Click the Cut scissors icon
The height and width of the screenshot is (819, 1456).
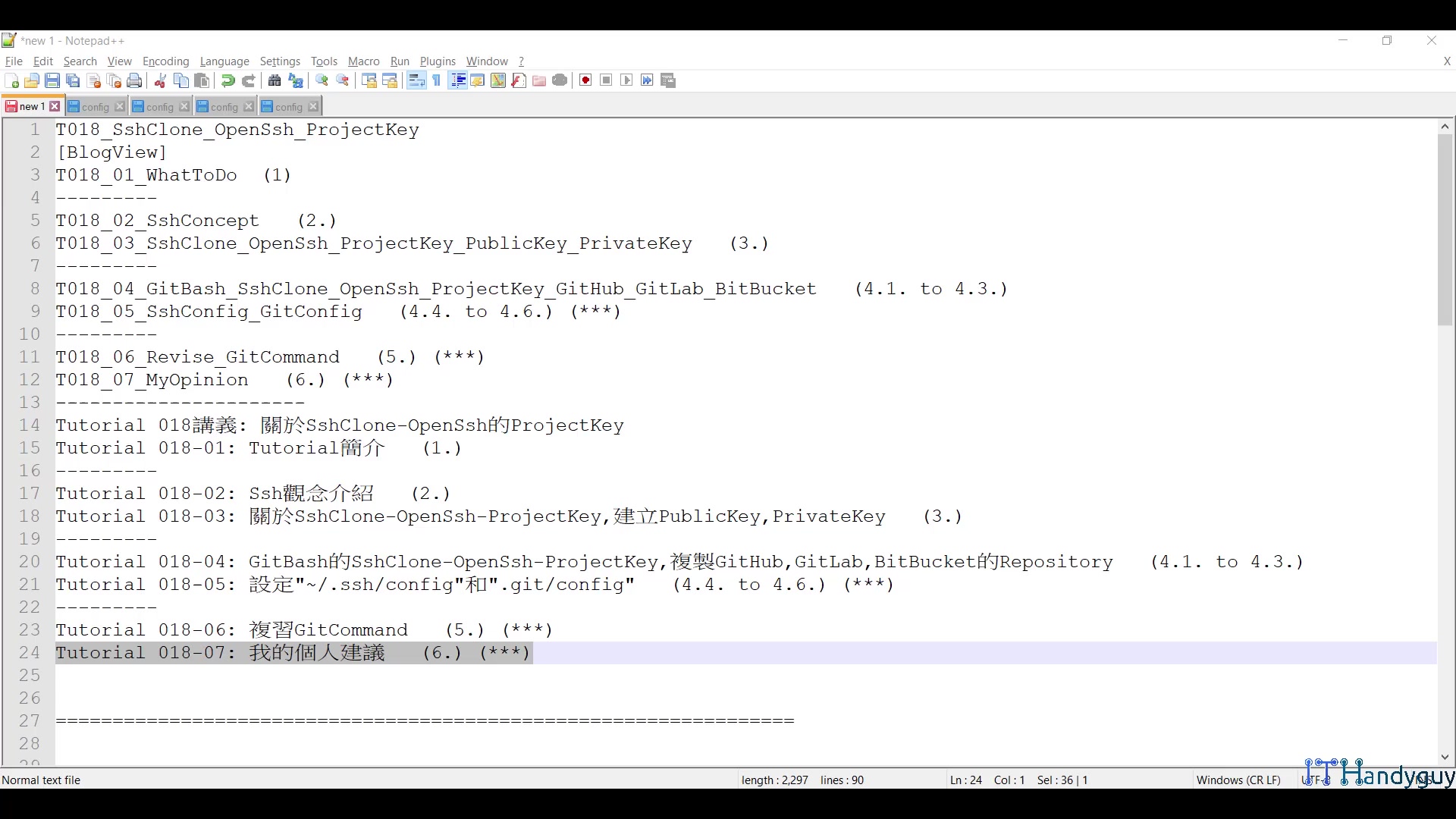pyautogui.click(x=160, y=80)
